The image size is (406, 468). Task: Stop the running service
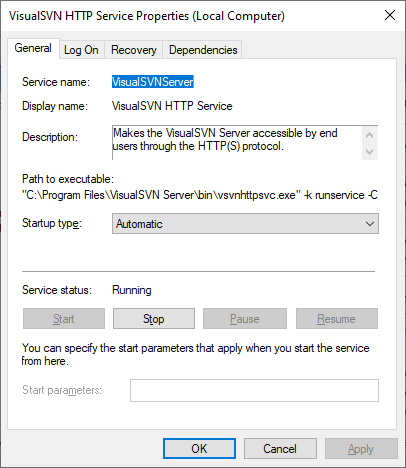coord(154,319)
